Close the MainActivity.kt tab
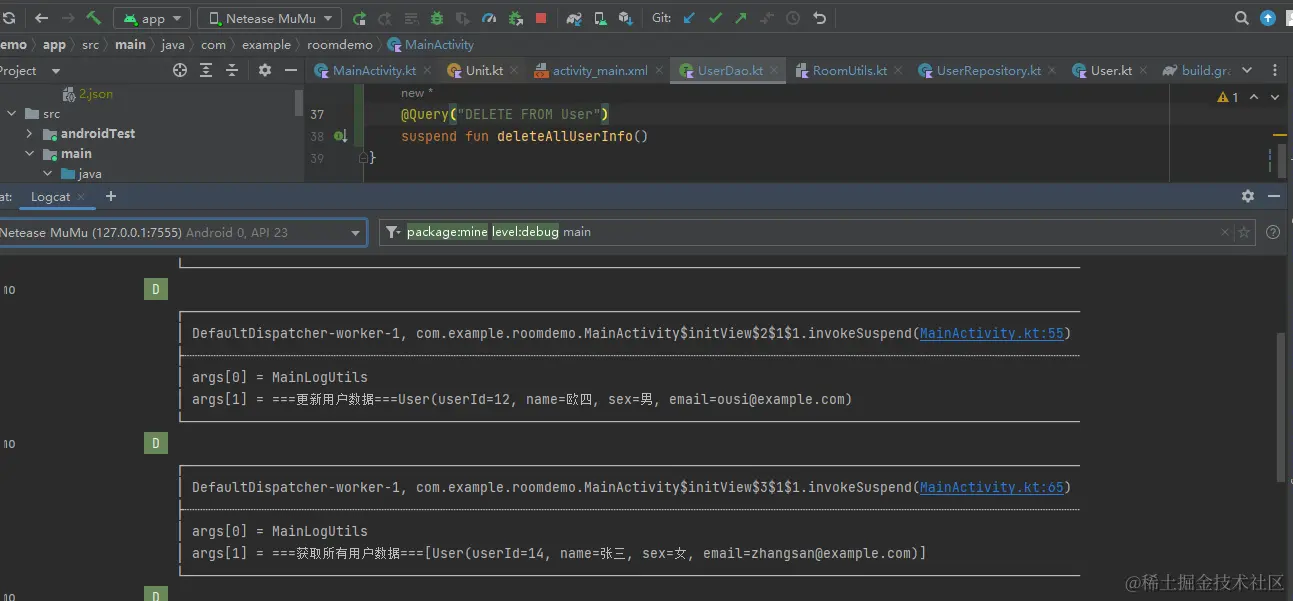Screen dimensions: 1293x601 click(x=426, y=71)
